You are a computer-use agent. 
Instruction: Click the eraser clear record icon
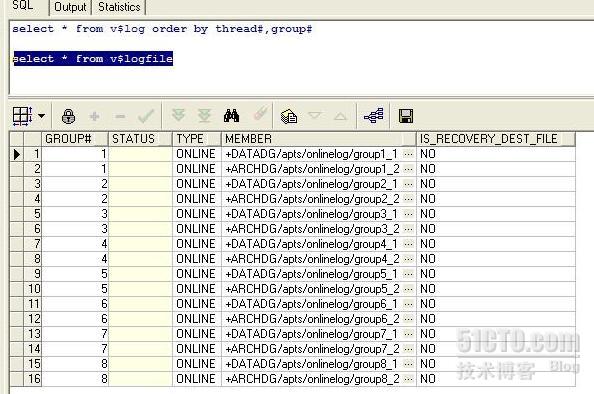tap(260, 114)
